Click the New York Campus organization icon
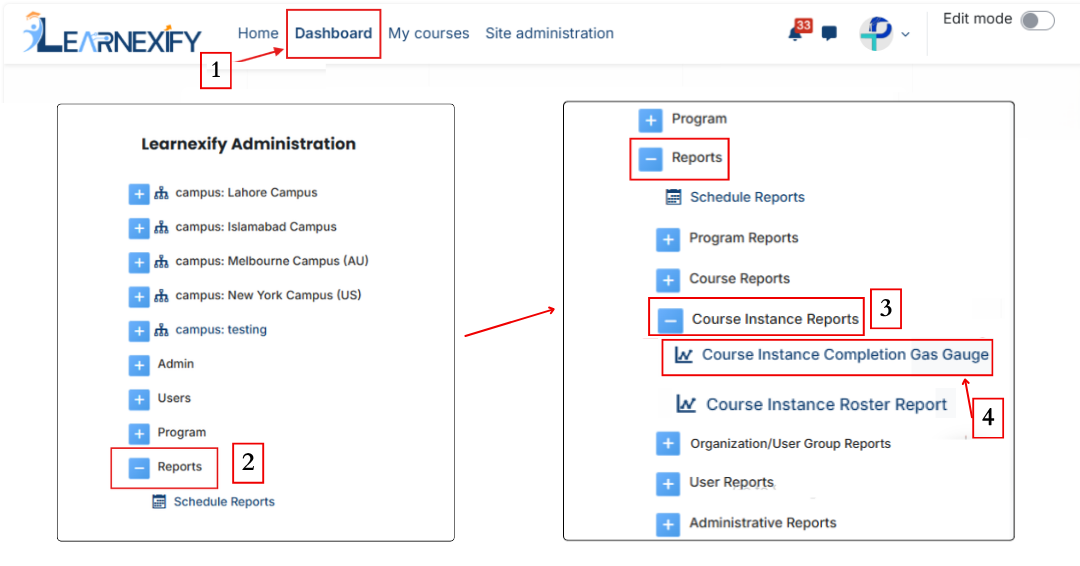1080x566 pixels. (161, 296)
